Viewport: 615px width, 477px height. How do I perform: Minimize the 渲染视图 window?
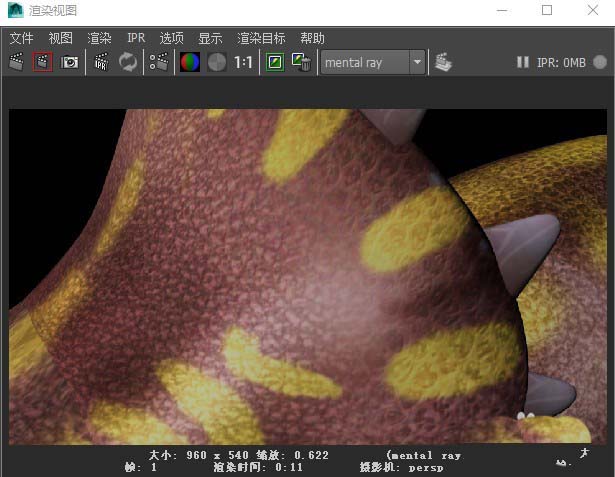(x=502, y=11)
